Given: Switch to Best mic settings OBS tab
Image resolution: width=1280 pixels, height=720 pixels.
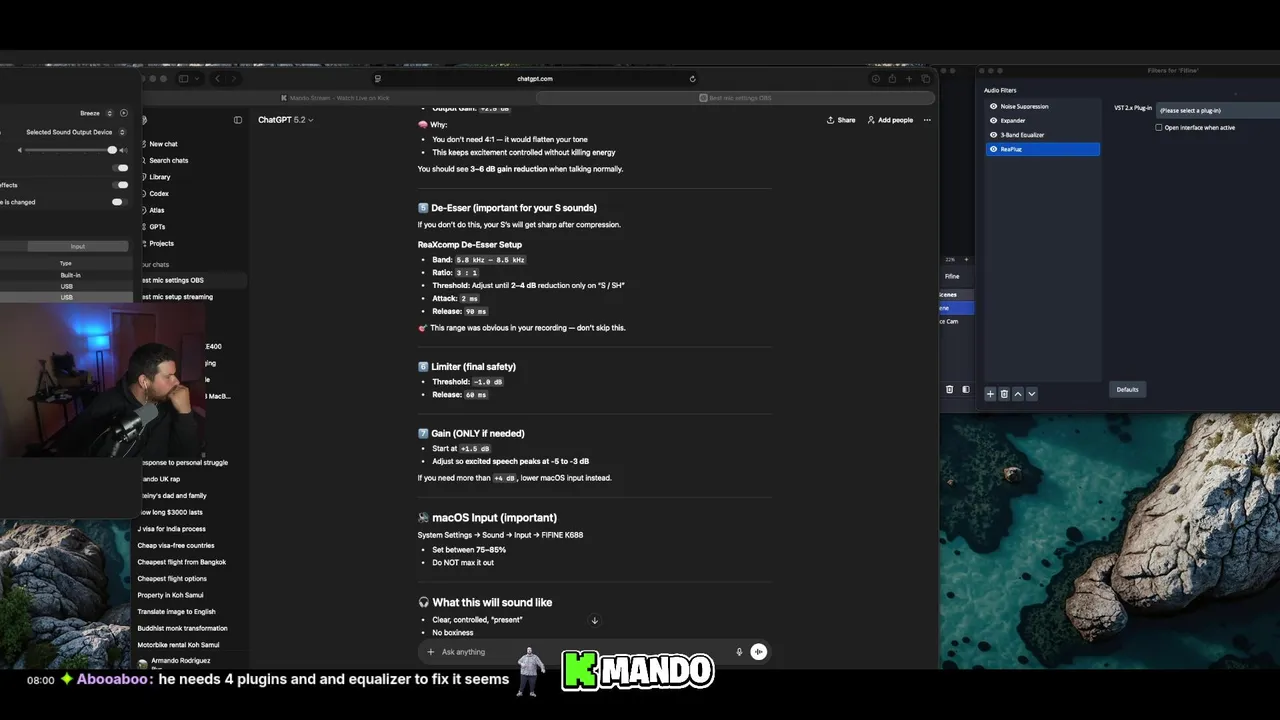Looking at the screenshot, I should coord(735,98).
